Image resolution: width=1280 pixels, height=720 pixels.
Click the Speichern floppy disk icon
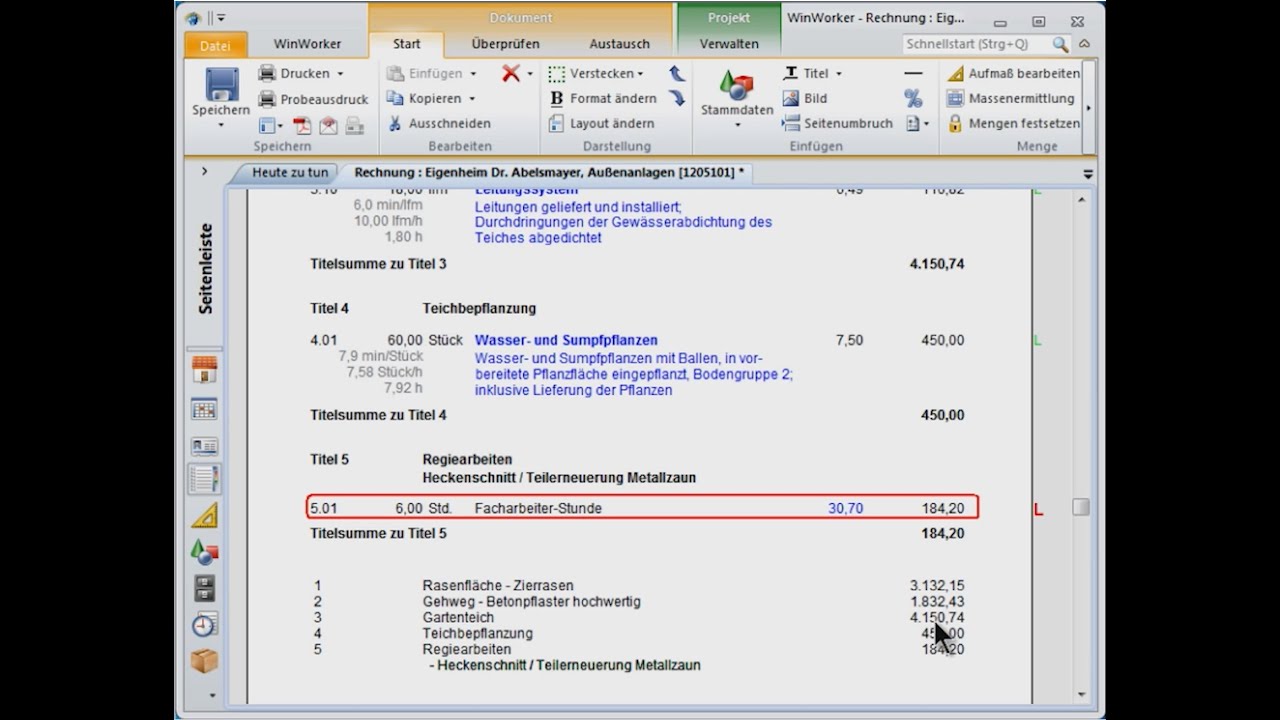click(221, 84)
